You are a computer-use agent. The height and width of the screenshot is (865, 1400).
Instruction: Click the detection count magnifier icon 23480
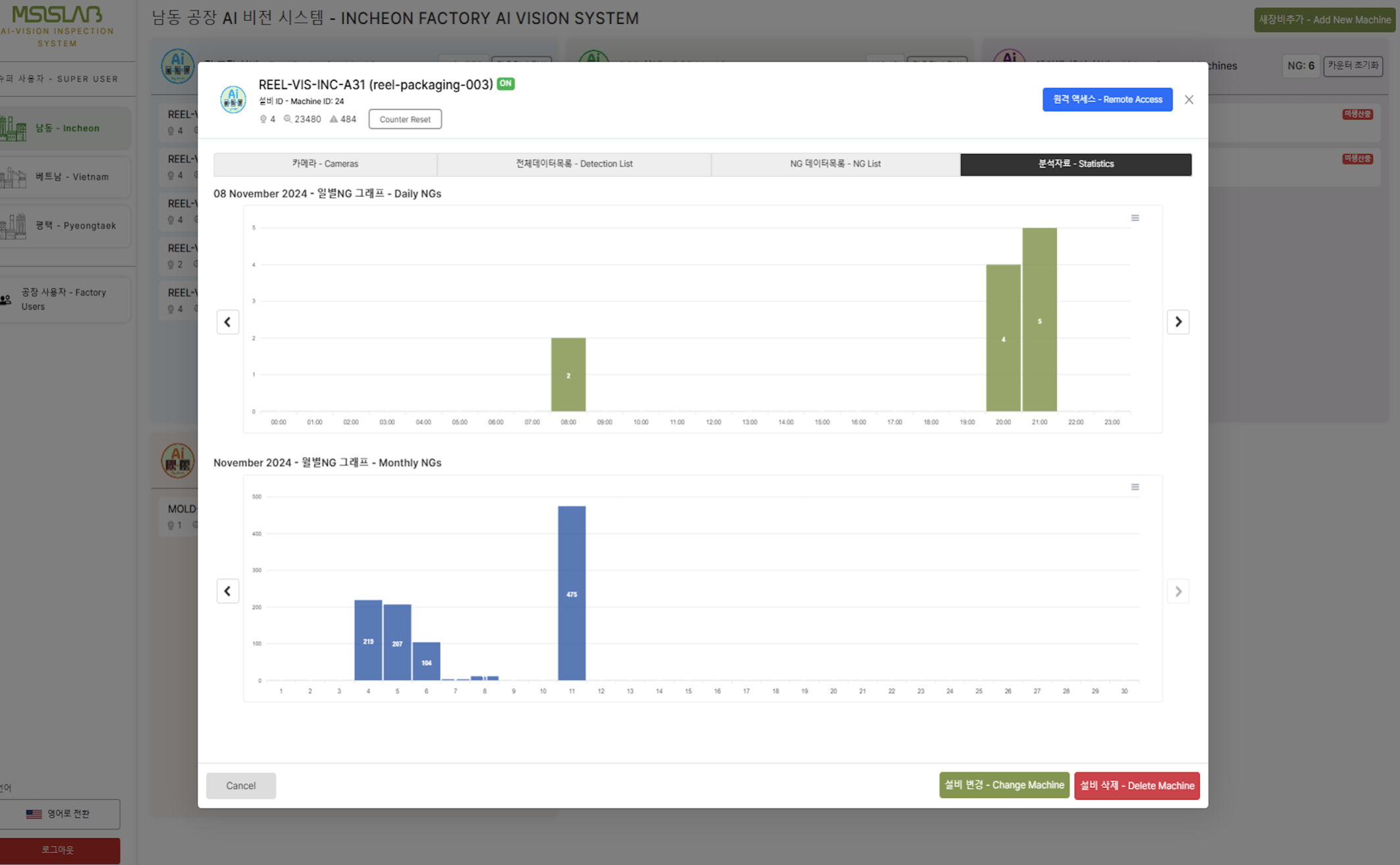[x=288, y=119]
